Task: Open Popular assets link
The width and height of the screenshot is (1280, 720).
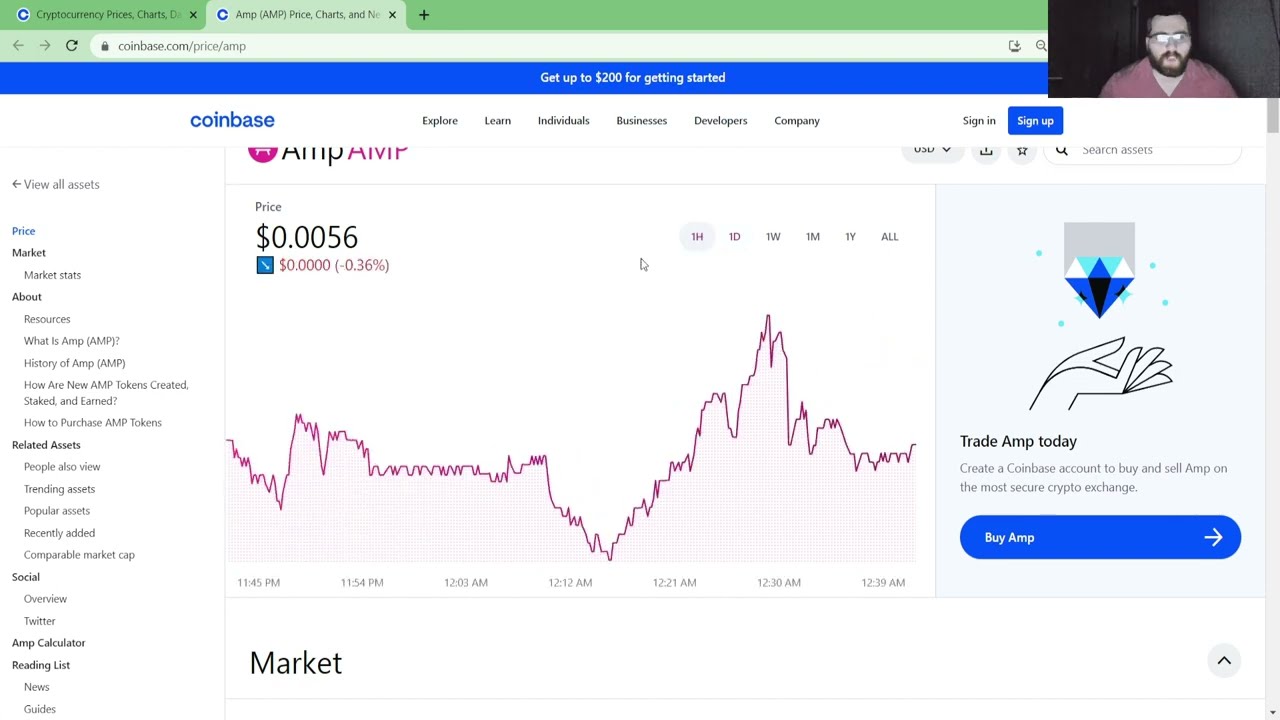Action: [56, 511]
